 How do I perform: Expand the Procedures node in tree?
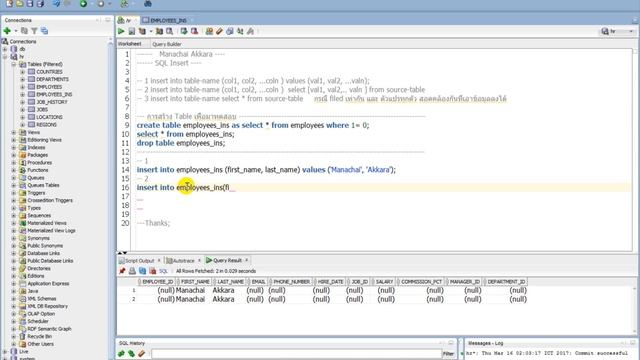(13, 162)
